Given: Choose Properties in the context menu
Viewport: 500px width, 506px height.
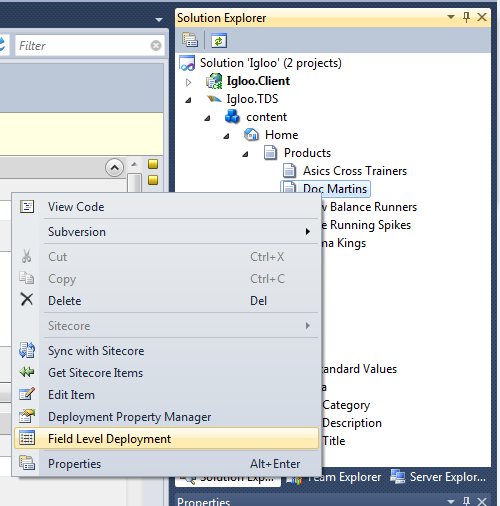Looking at the screenshot, I should click(166, 464).
